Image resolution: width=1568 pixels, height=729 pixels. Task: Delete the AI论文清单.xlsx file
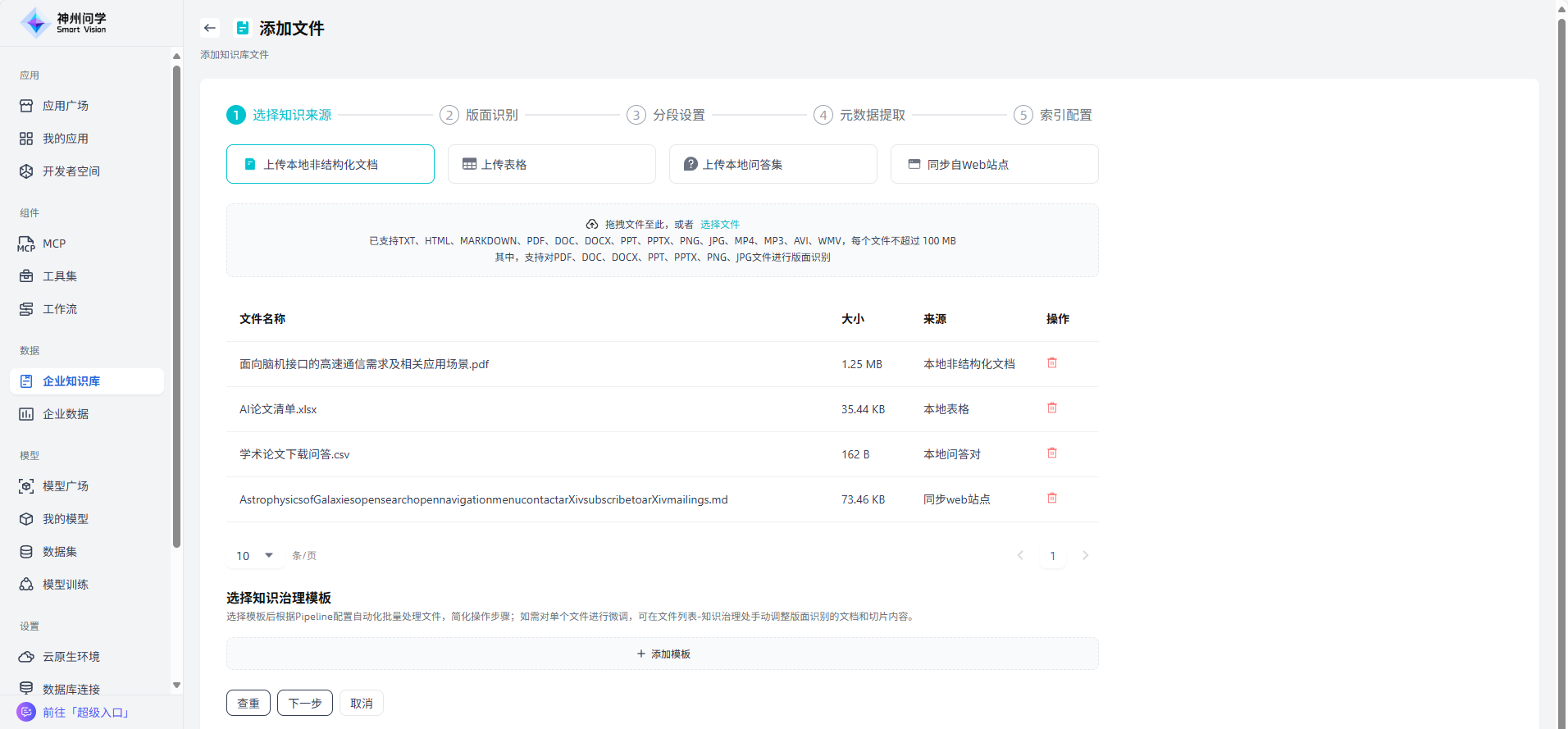[x=1052, y=408]
